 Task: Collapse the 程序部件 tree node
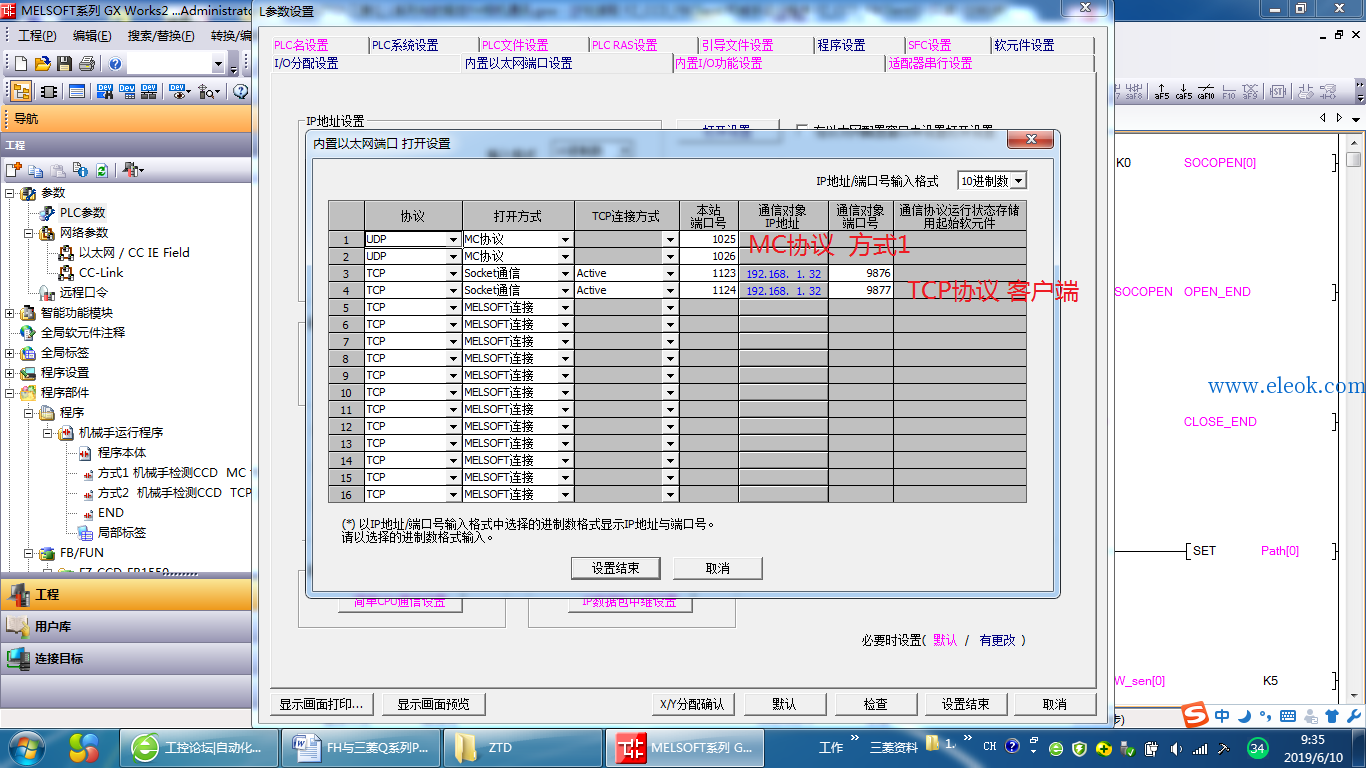coord(10,393)
